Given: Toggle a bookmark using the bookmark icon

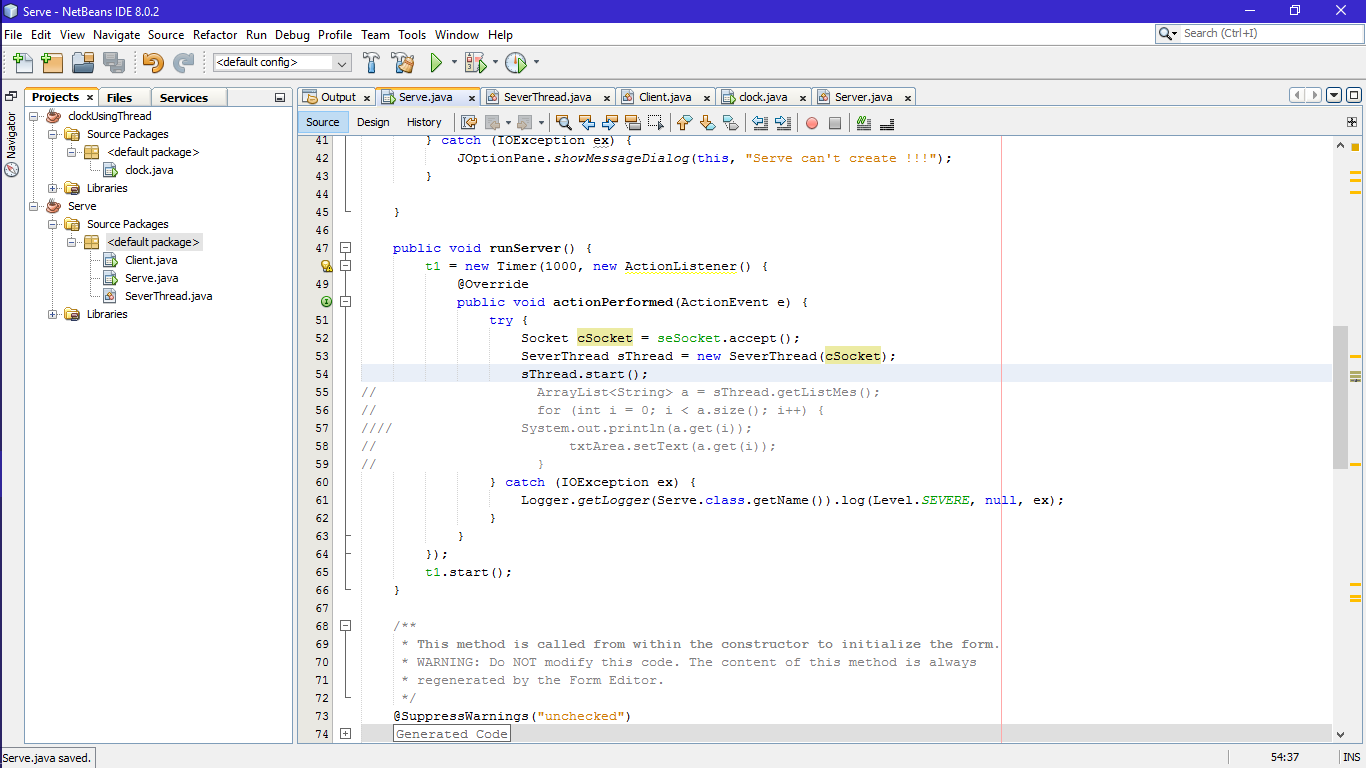Looking at the screenshot, I should pyautogui.click(x=731, y=122).
